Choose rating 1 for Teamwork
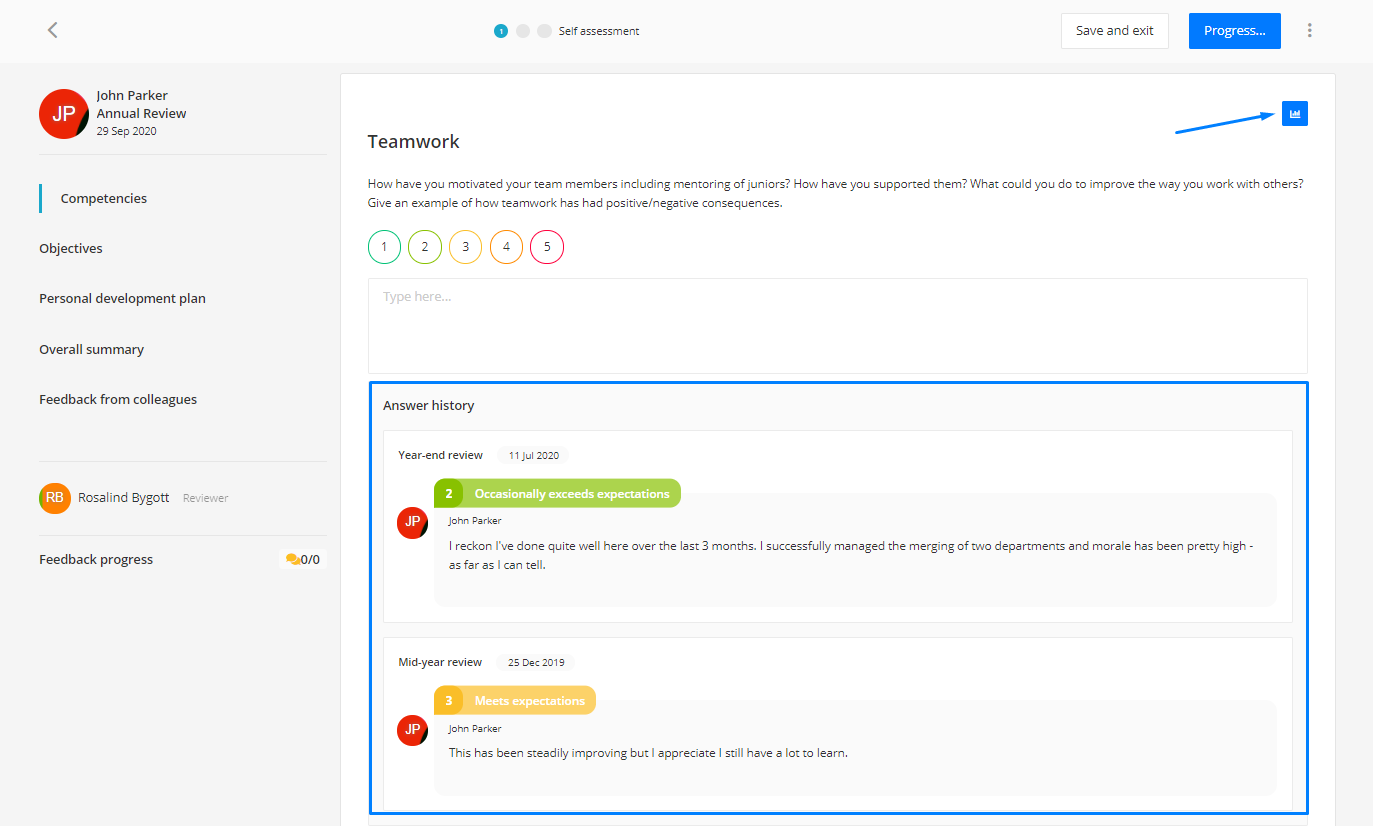 pyautogui.click(x=384, y=246)
